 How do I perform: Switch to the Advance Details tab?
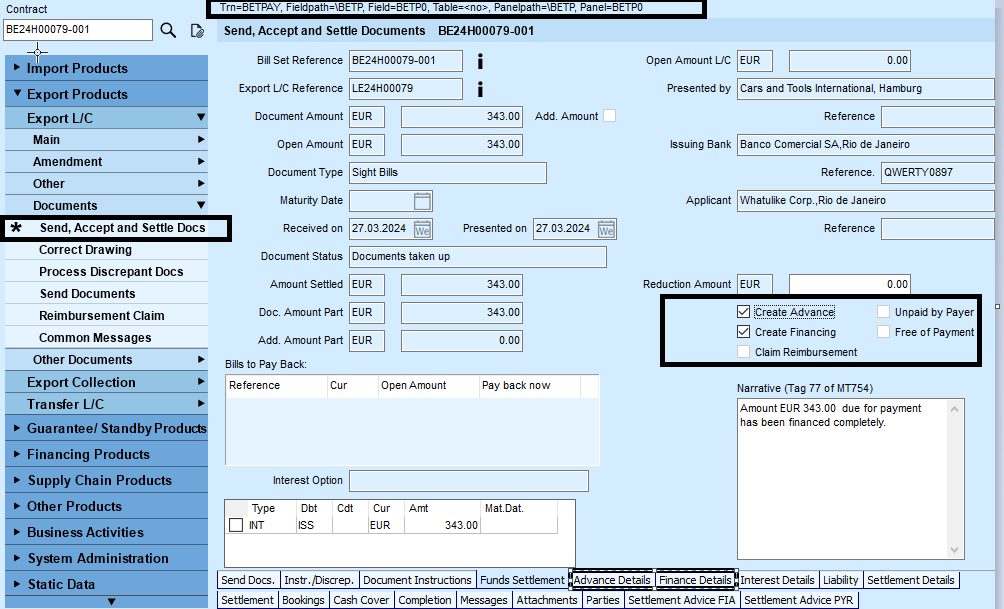611,580
